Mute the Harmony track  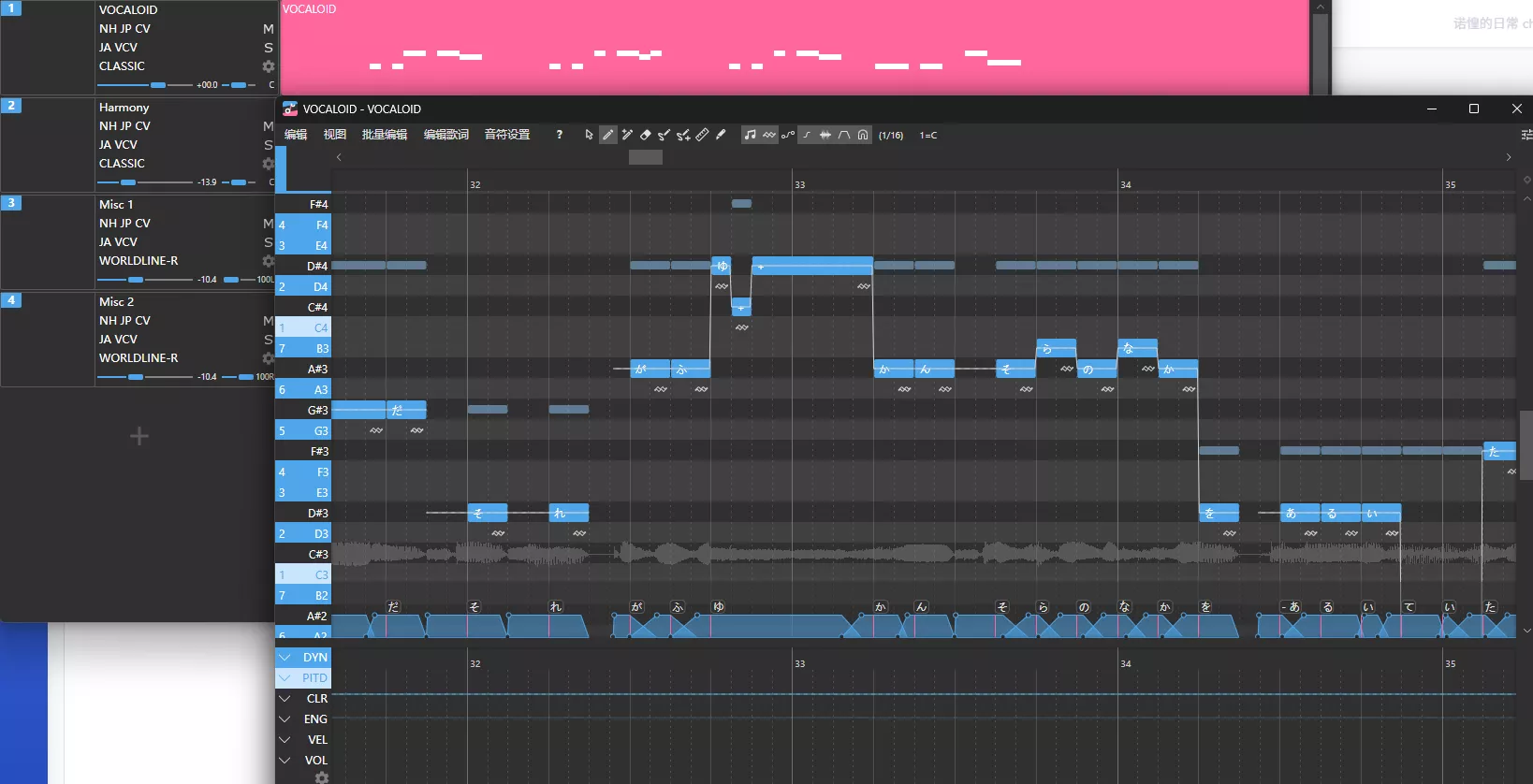click(269, 126)
